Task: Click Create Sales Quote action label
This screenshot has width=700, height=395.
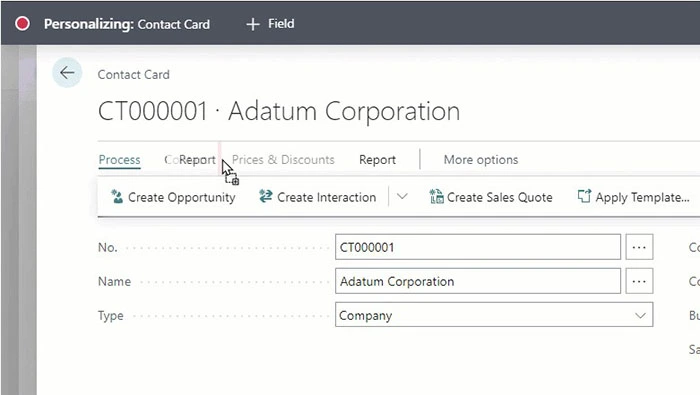Action: pos(500,197)
